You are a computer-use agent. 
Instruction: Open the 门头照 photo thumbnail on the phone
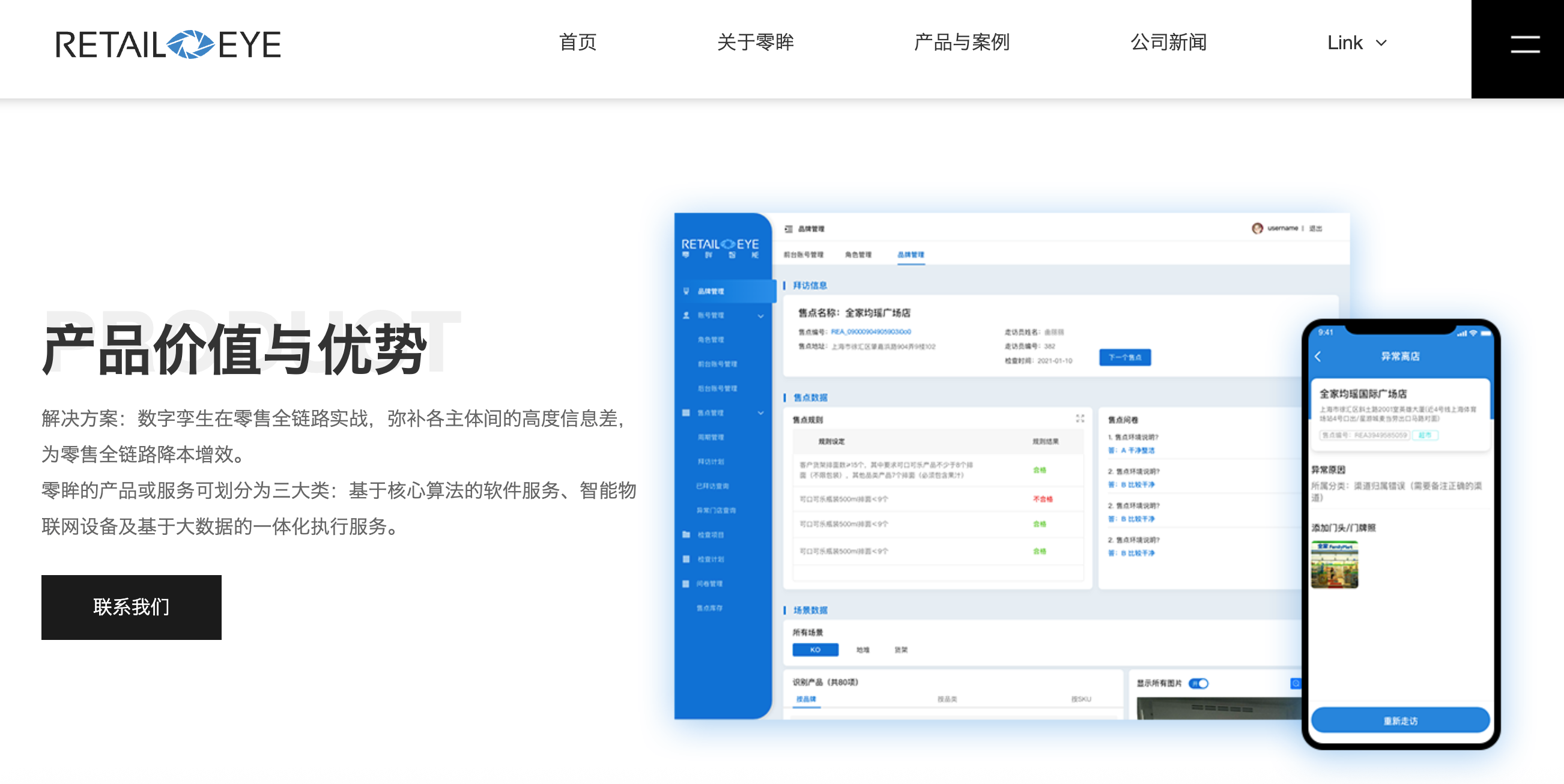pyautogui.click(x=1334, y=565)
